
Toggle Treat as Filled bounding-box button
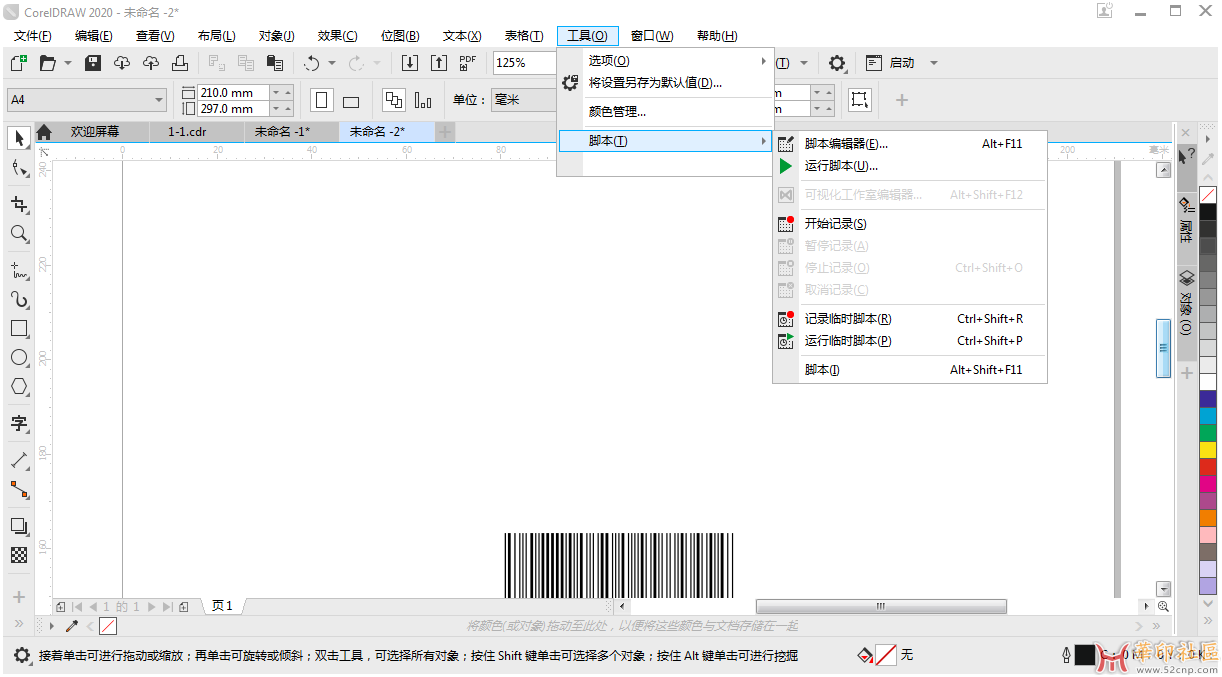tap(860, 100)
